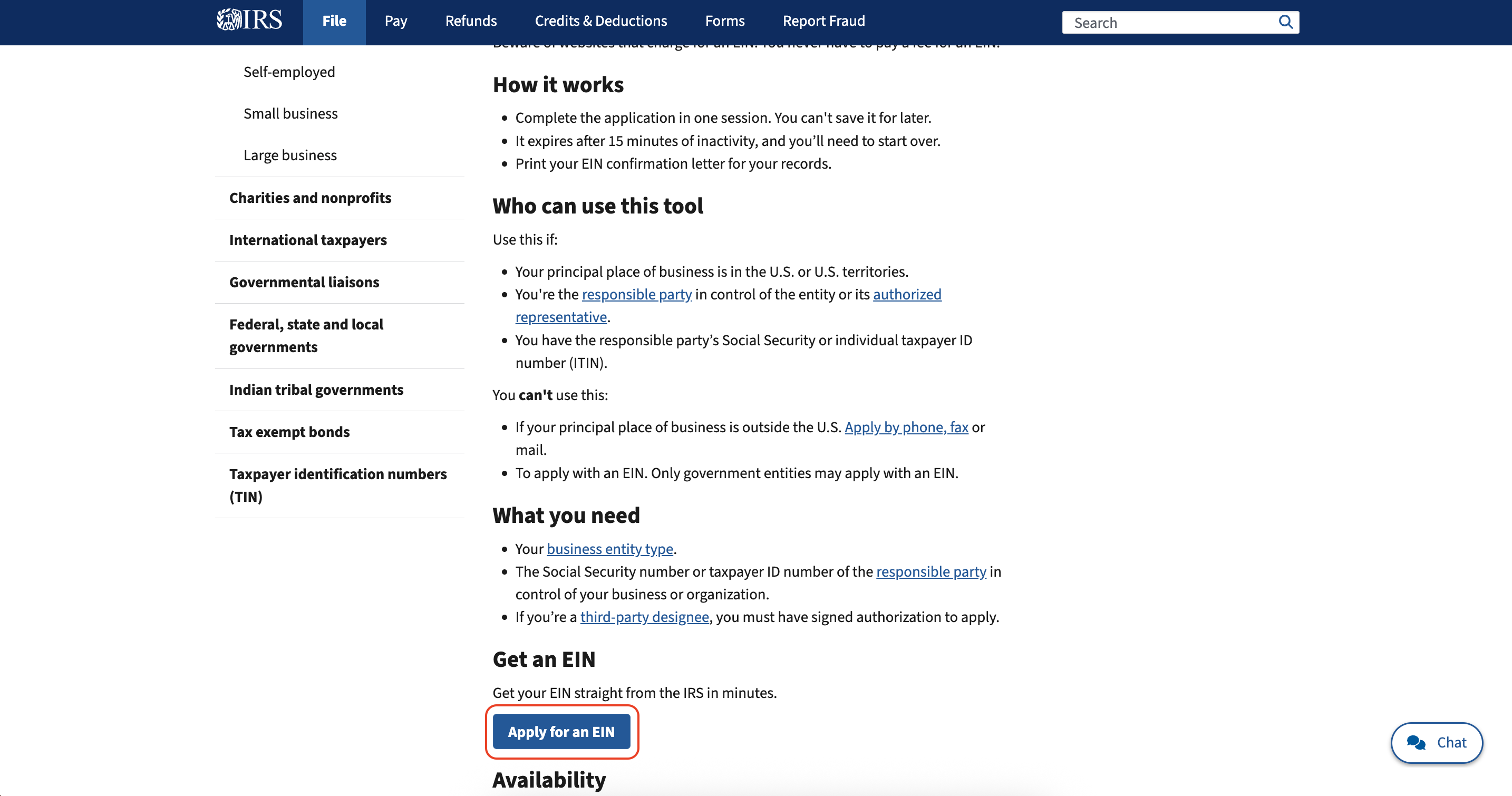
Task: Open Tax exempt bonds sidebar item
Action: click(x=289, y=432)
